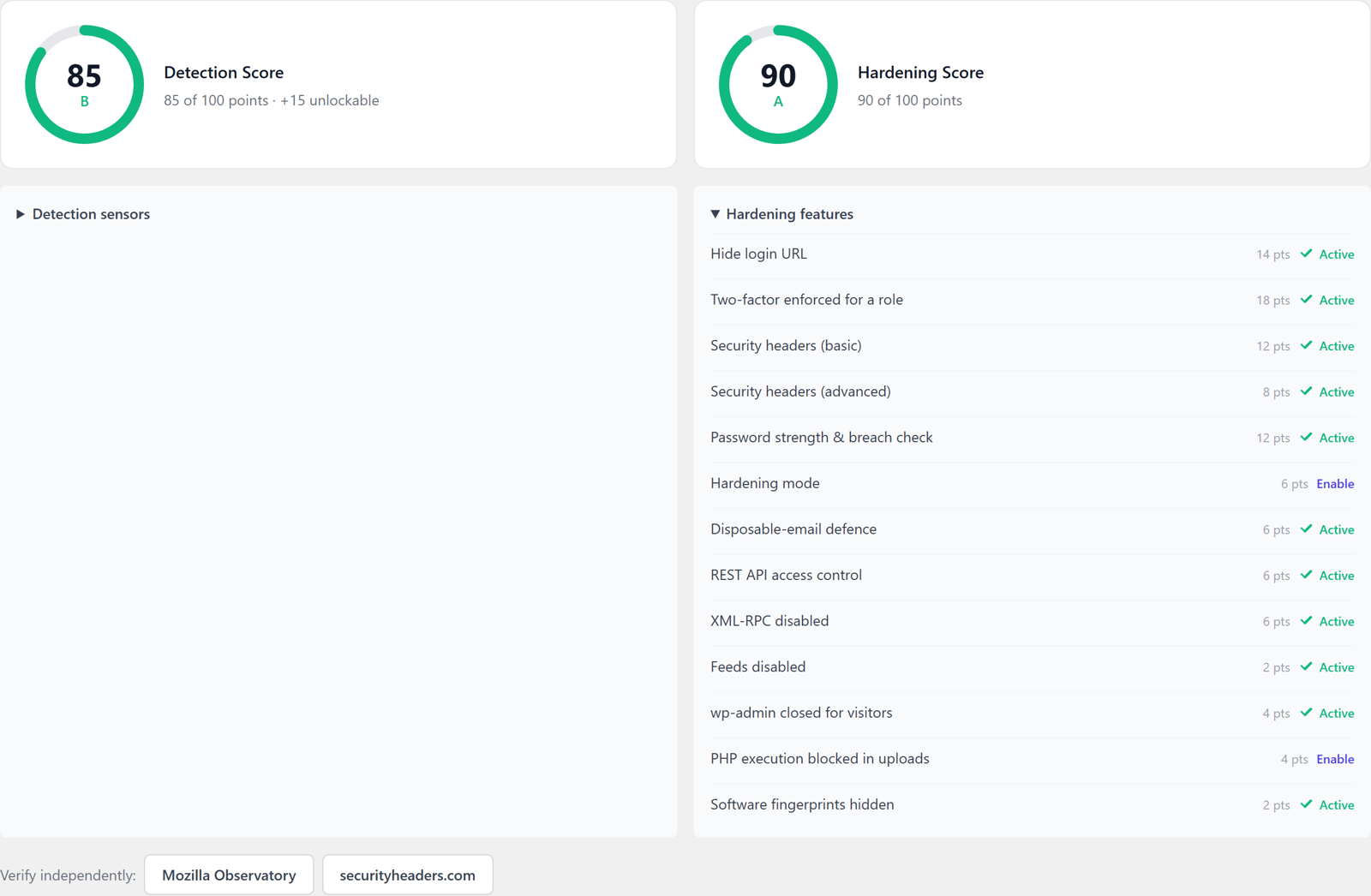
Task: Click the 'Detection Score' heading
Action: (224, 73)
